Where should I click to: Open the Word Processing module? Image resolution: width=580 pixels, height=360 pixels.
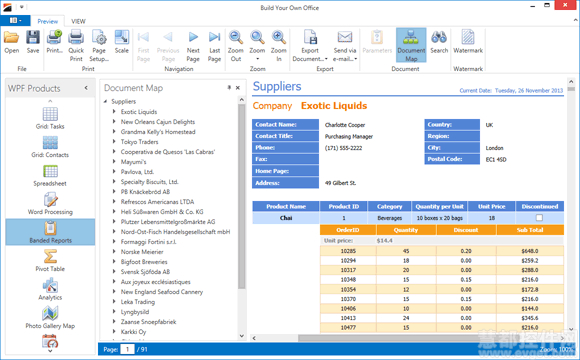50,203
